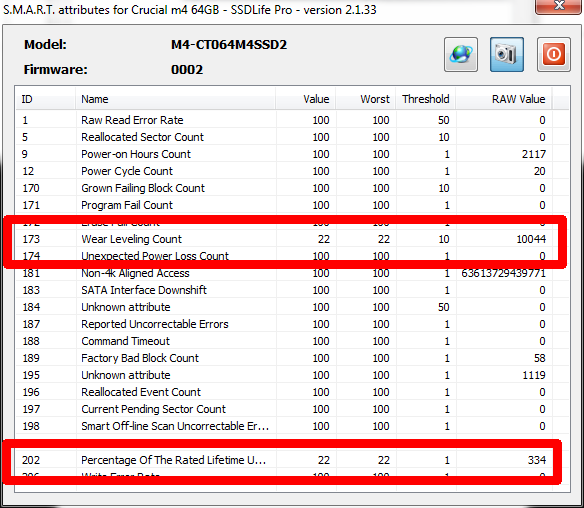Sort by the Threshold column header
Image resolution: width=584 pixels, height=508 pixels.
pyautogui.click(x=425, y=99)
